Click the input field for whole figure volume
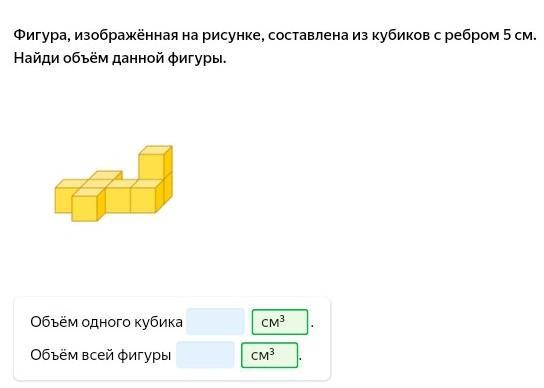Image resolution: width=544 pixels, height=388 pixels. tap(205, 355)
